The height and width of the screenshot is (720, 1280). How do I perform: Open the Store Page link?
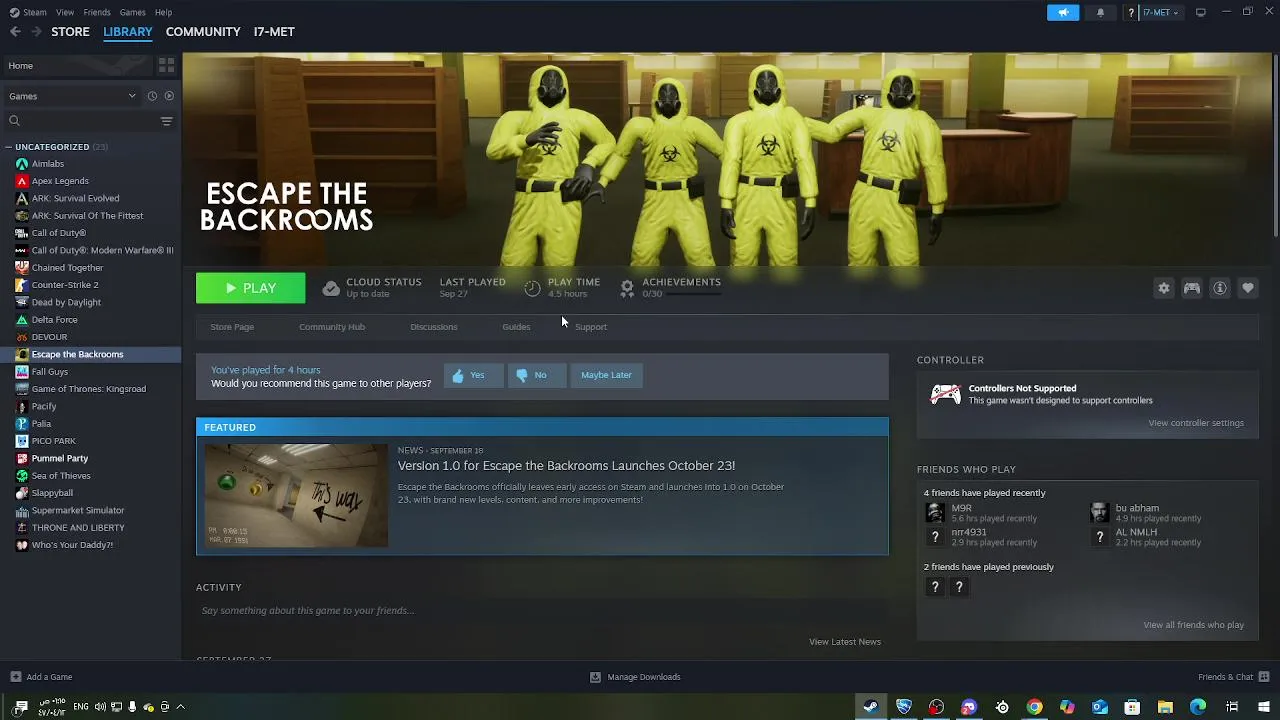point(232,327)
